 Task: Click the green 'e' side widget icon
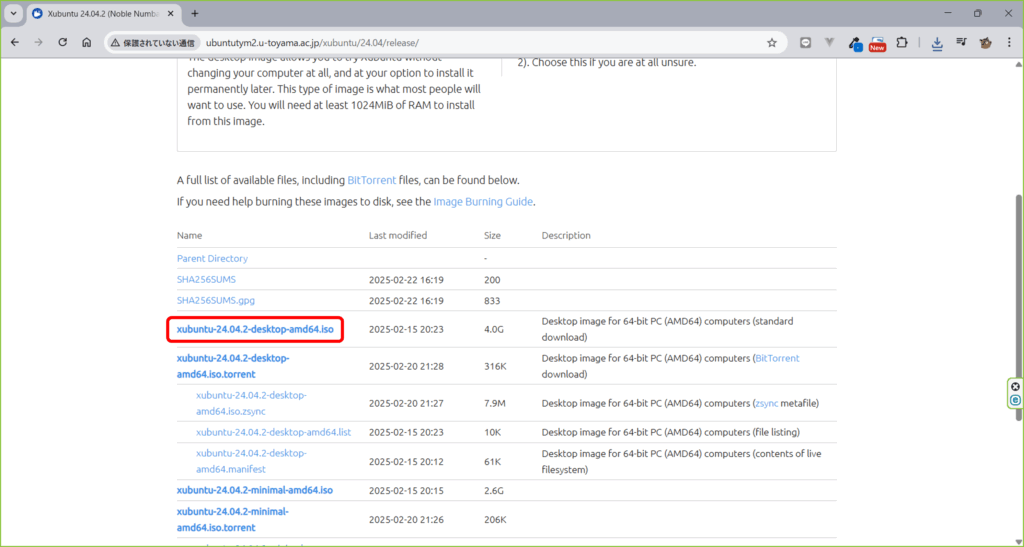click(x=1015, y=400)
